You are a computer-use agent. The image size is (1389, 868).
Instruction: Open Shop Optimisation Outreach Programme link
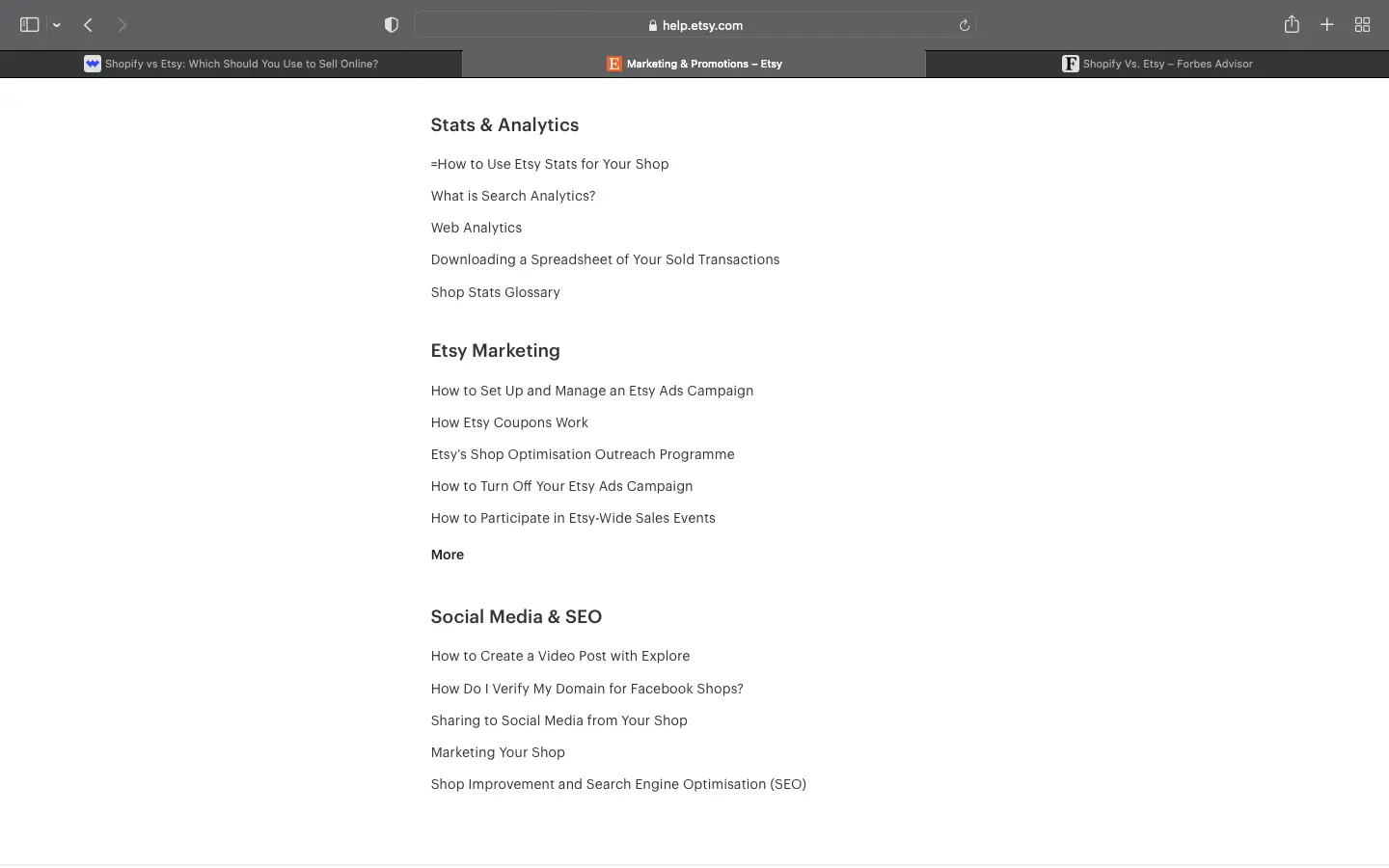pos(583,454)
